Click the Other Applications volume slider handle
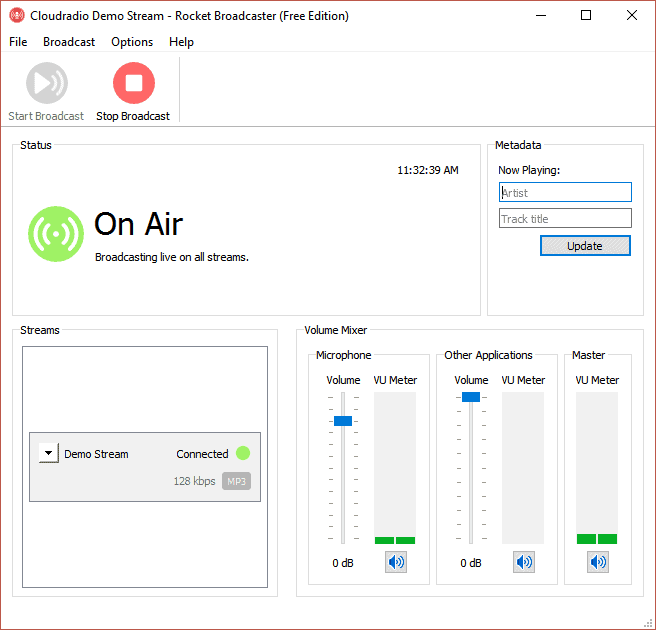The image size is (656, 630). click(x=471, y=397)
